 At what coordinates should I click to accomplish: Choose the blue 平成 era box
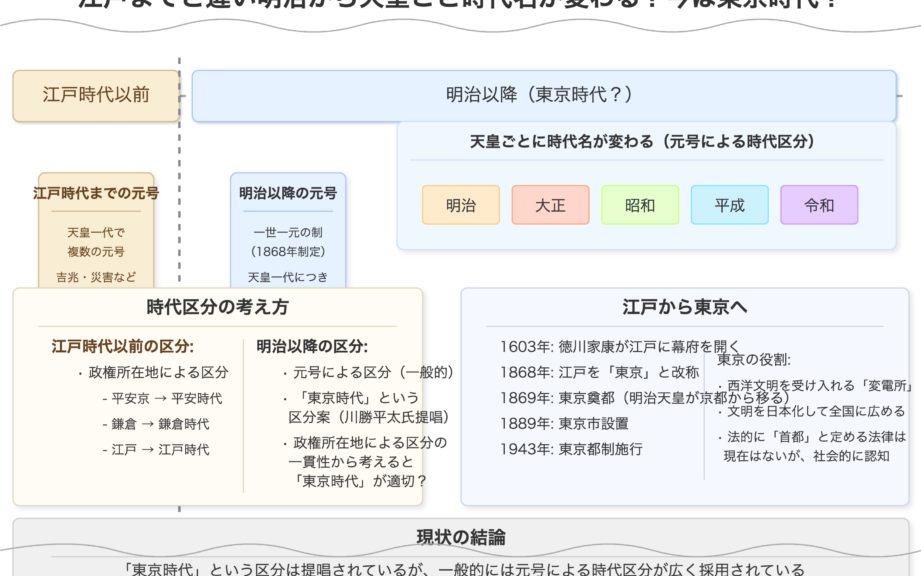click(729, 205)
